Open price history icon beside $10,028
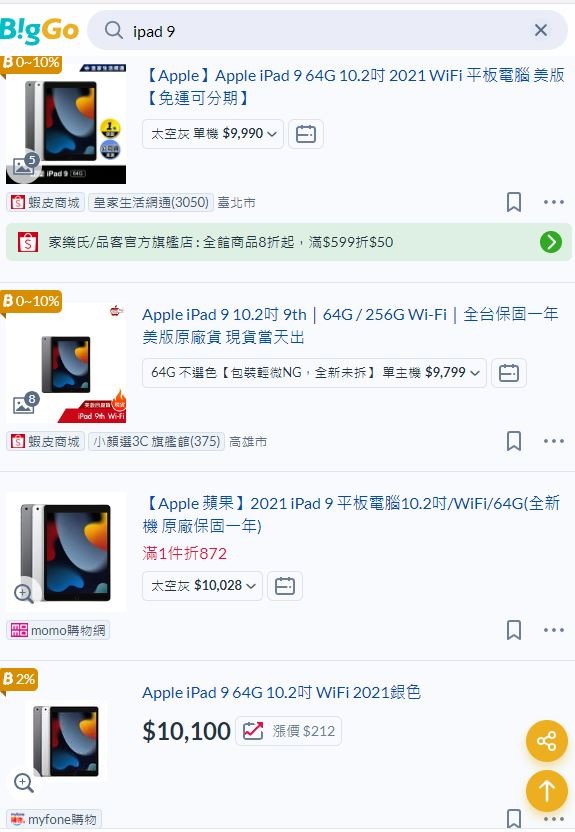575x832 pixels. pyautogui.click(x=285, y=586)
